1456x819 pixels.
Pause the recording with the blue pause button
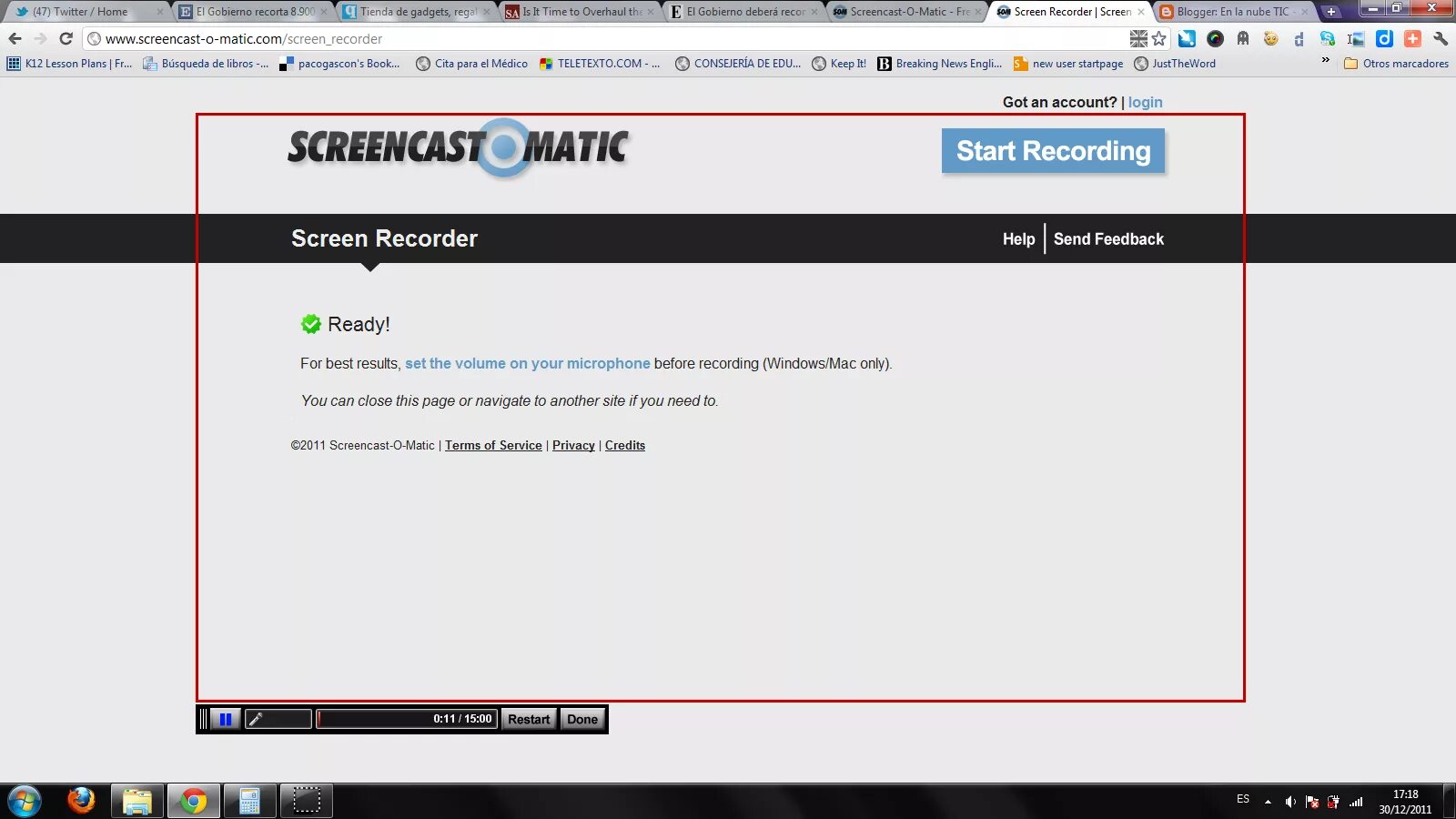click(x=226, y=719)
